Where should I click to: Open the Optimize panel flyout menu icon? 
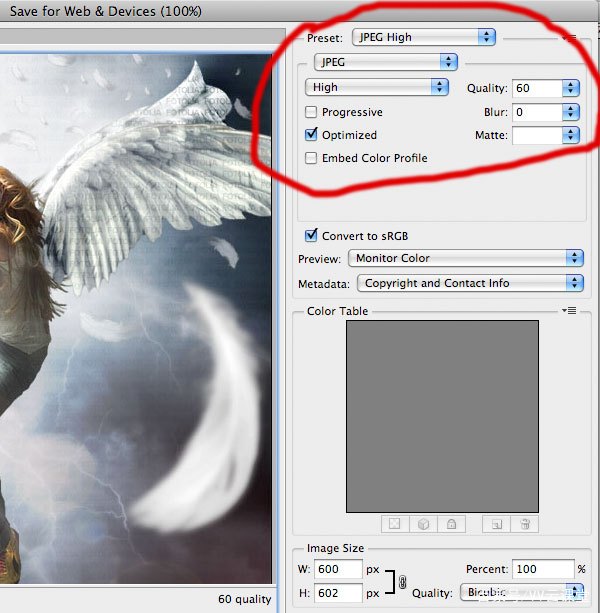coord(570,38)
